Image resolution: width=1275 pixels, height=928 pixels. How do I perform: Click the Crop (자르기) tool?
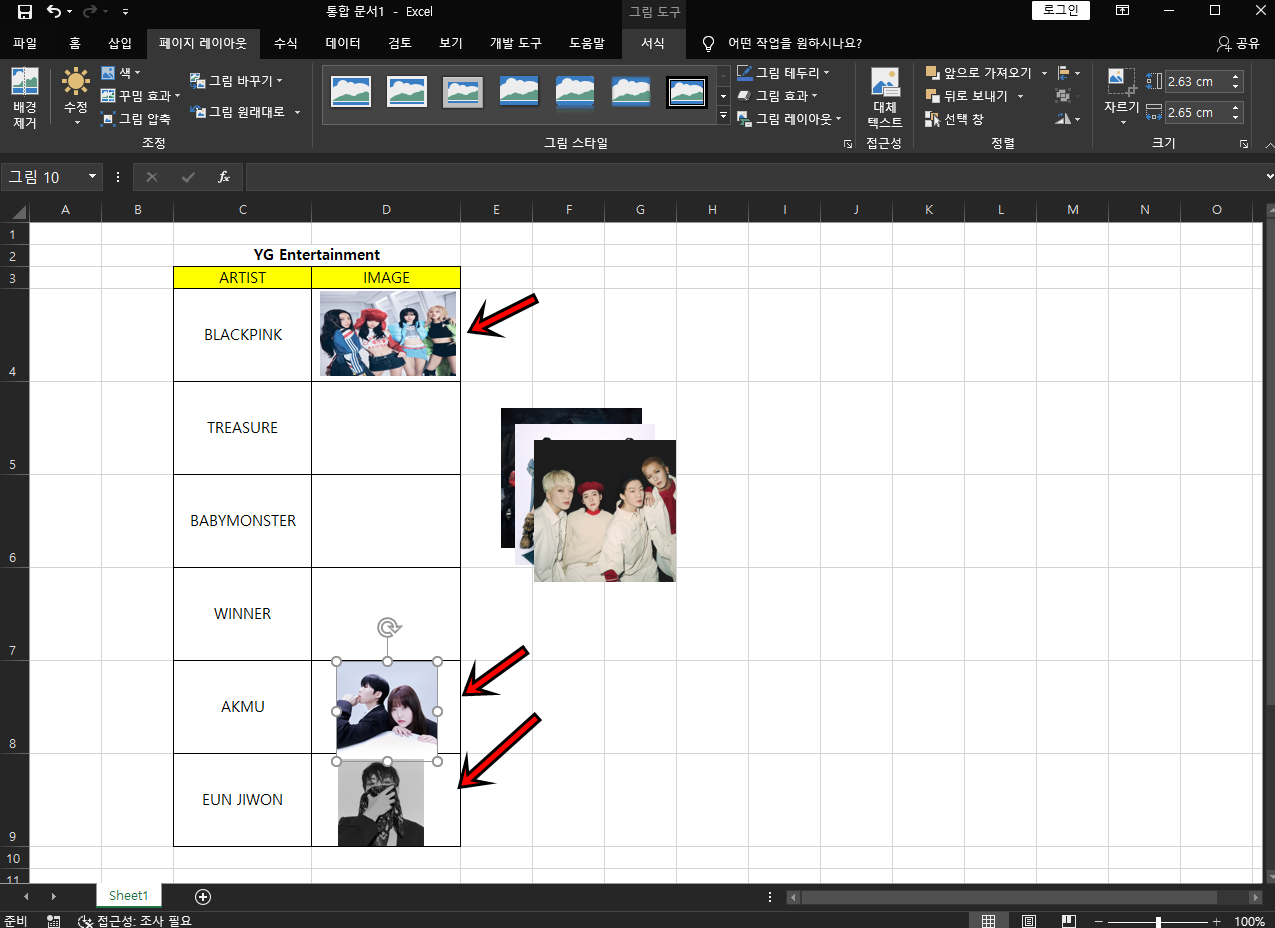pos(1121,91)
